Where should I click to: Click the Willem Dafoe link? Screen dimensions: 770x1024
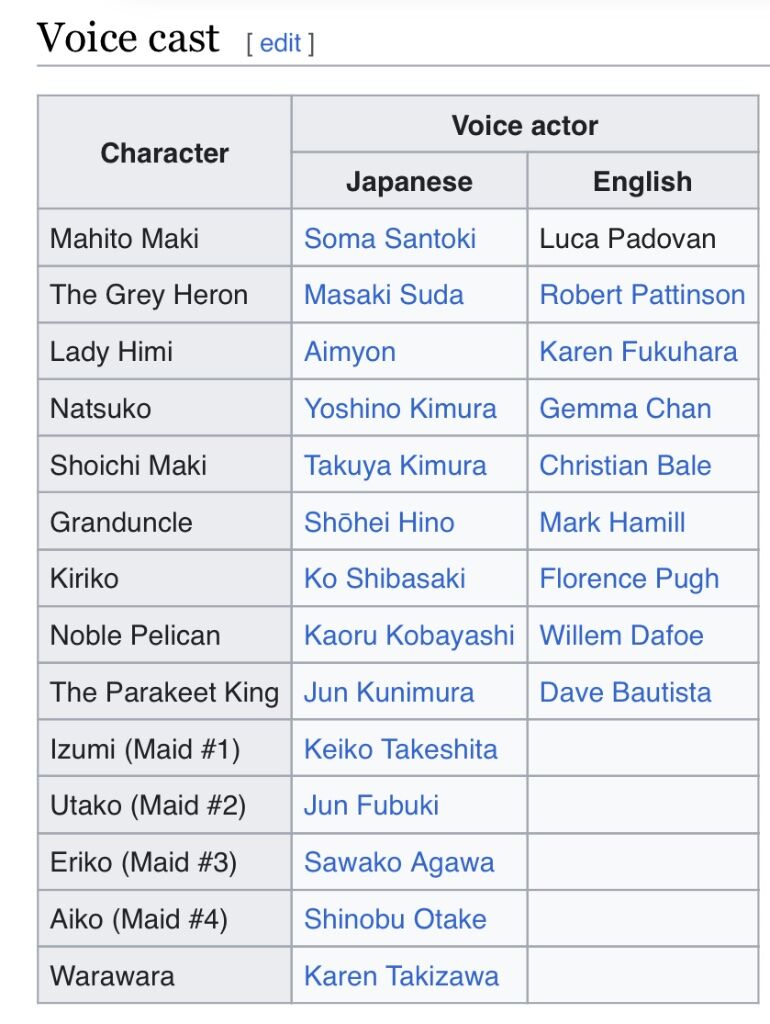[x=621, y=635]
